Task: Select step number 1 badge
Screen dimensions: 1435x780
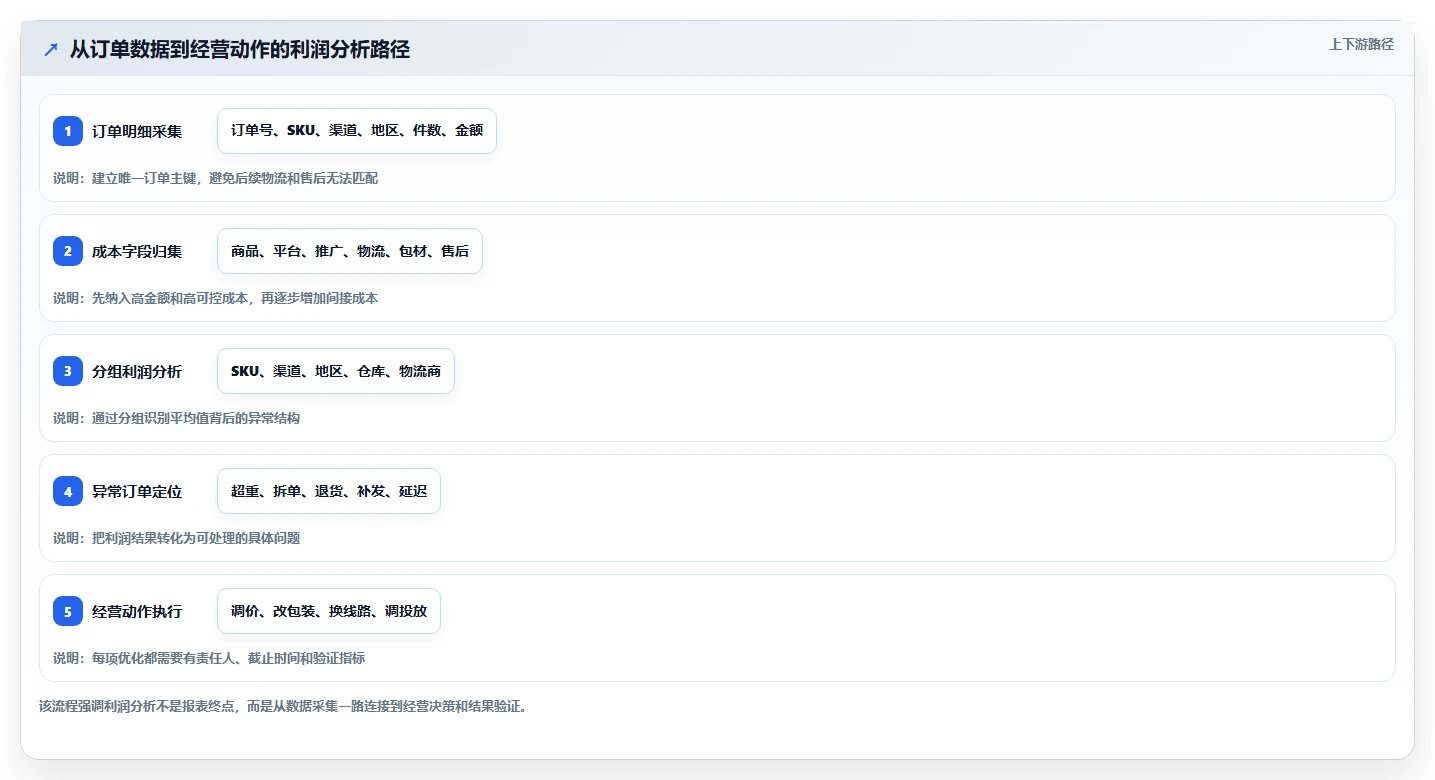Action: 68,131
